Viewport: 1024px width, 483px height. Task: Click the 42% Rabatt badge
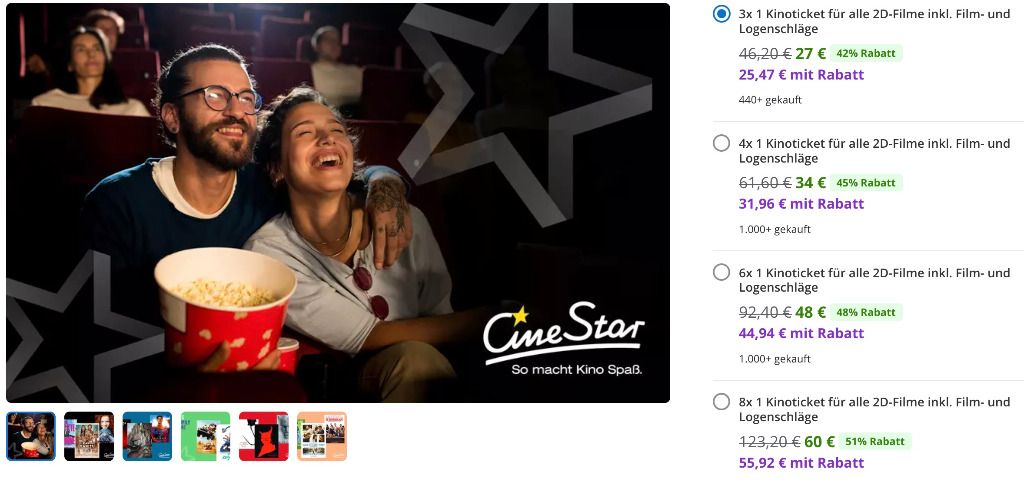pyautogui.click(x=866, y=54)
